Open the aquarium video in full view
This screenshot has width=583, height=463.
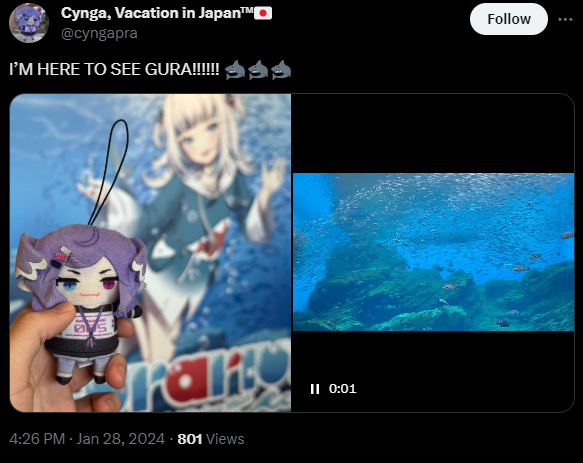tap(433, 252)
